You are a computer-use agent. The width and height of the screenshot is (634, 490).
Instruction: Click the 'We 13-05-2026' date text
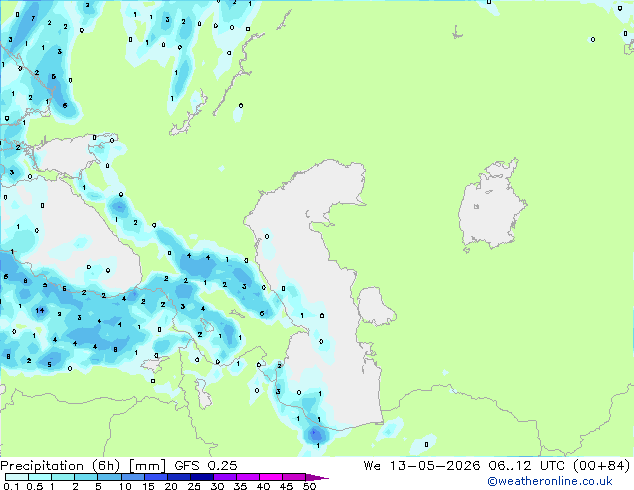pyautogui.click(x=422, y=466)
